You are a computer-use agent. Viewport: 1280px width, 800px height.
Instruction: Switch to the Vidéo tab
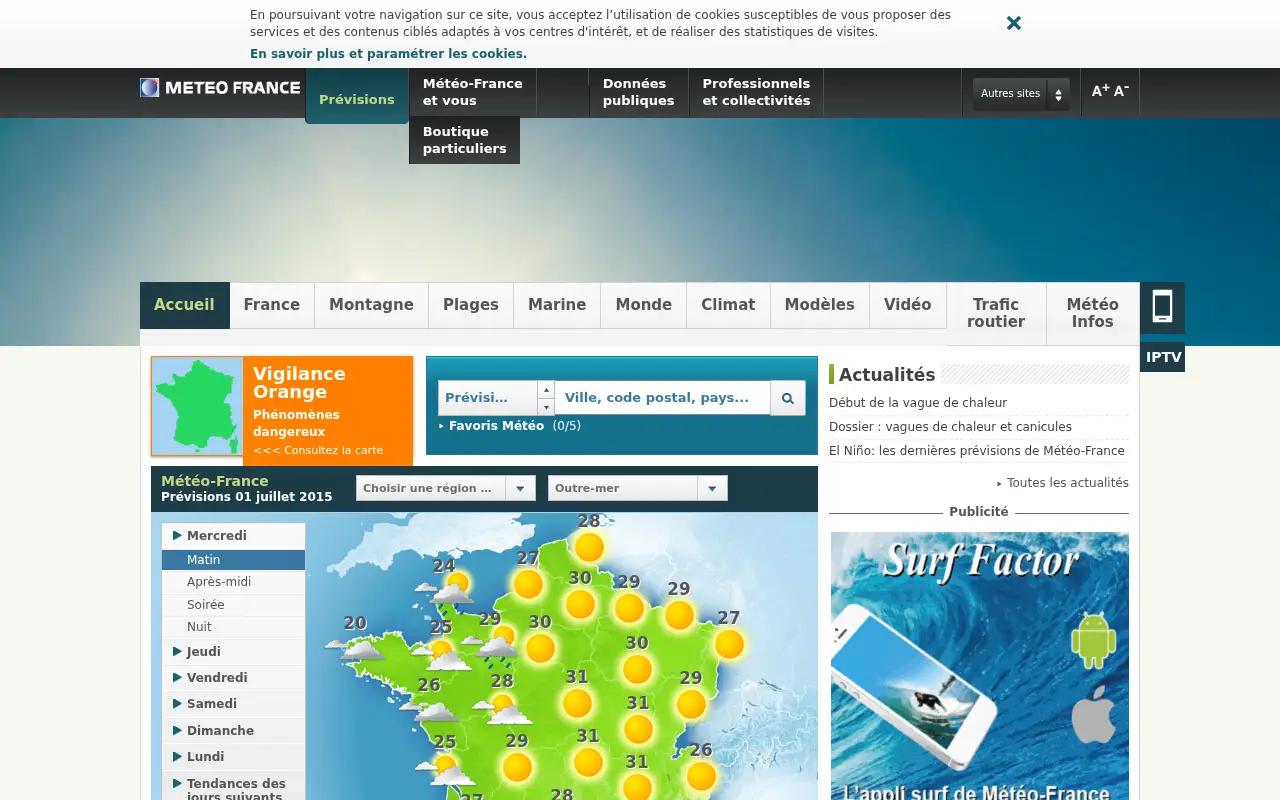click(908, 305)
